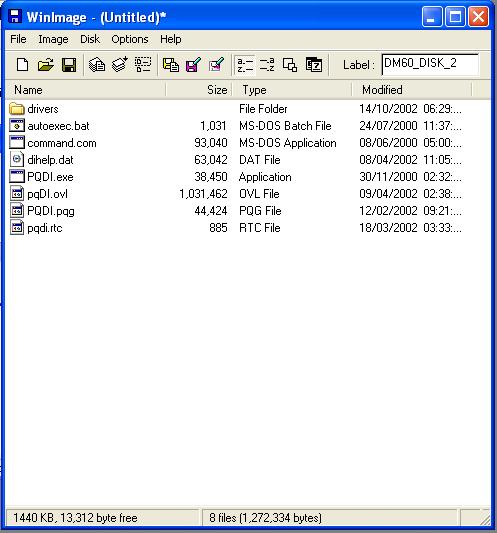Click the Write disk magenta floppy icon
Image resolution: width=497 pixels, height=533 pixels.
[x=193, y=65]
